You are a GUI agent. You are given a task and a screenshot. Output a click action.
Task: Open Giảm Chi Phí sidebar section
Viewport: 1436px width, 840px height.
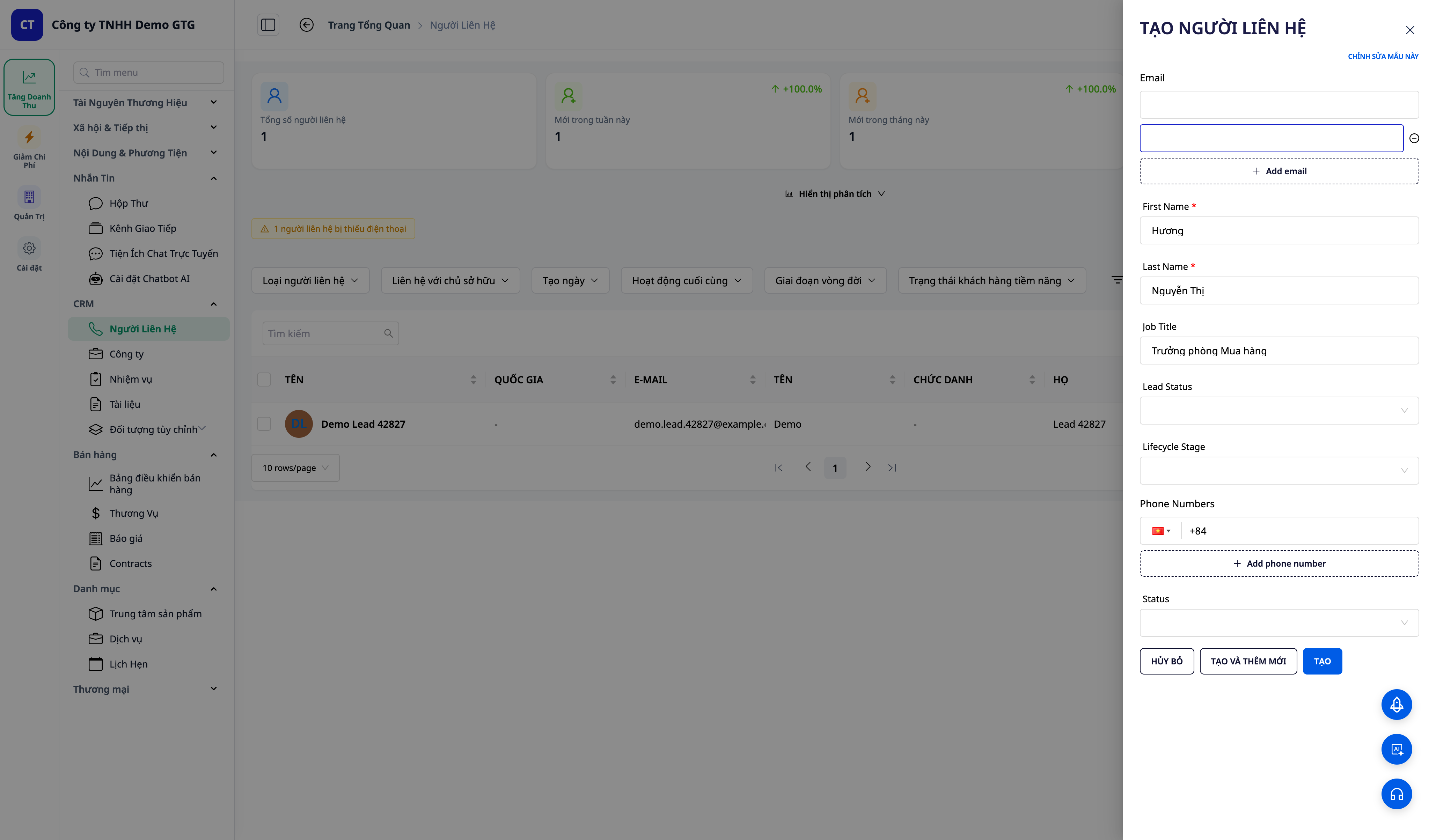tap(29, 148)
